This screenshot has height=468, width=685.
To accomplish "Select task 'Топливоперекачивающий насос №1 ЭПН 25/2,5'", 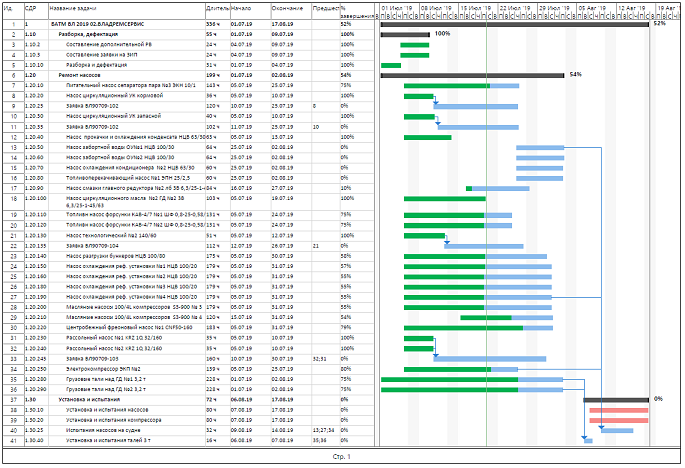I will [x=128, y=178].
